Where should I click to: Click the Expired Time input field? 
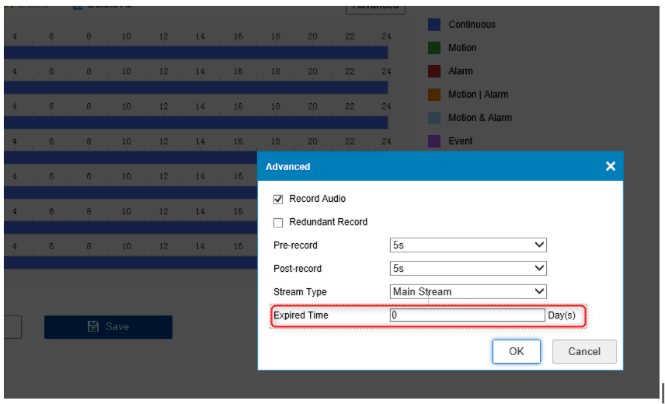point(467,315)
